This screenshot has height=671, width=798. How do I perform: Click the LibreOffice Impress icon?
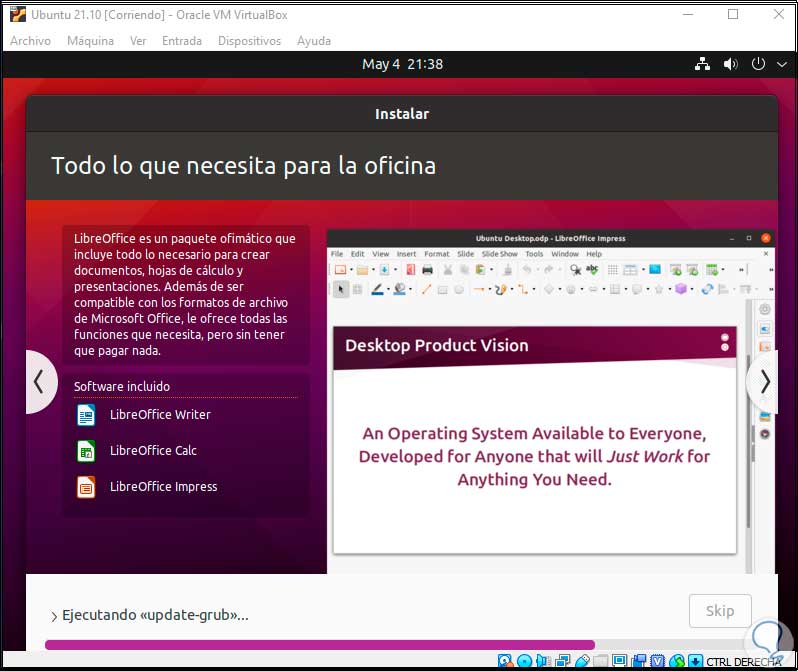[x=86, y=487]
